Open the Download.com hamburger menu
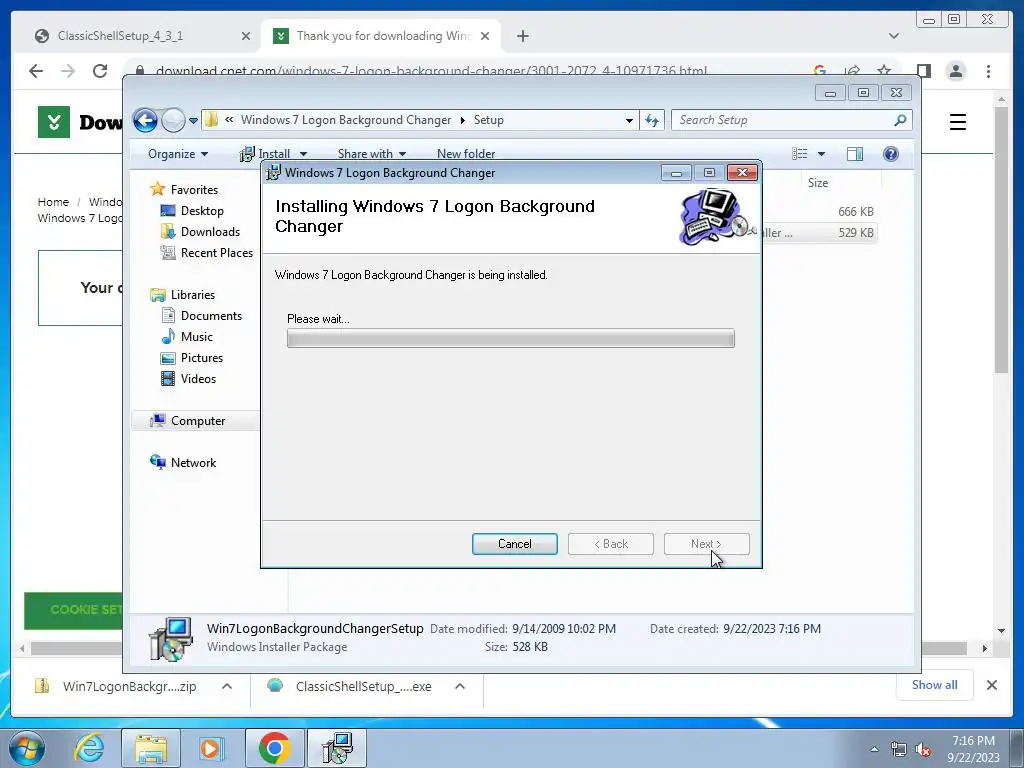Viewport: 1024px width, 768px height. 957,122
